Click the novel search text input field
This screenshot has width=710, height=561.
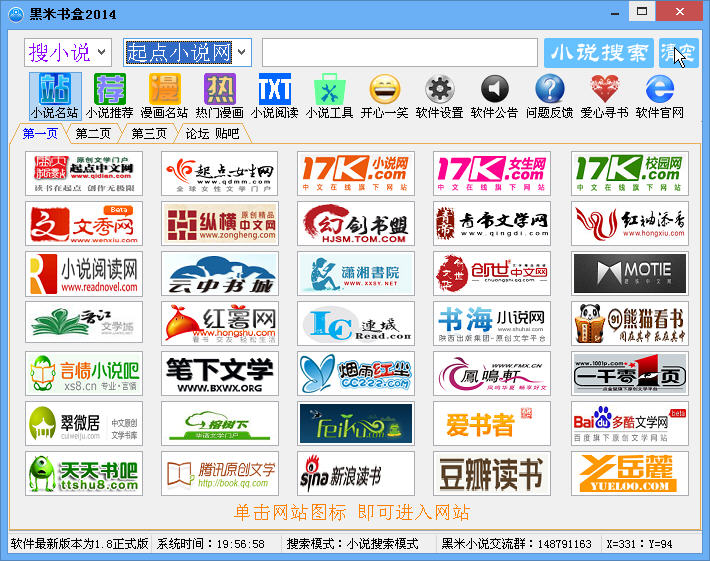tap(400, 52)
